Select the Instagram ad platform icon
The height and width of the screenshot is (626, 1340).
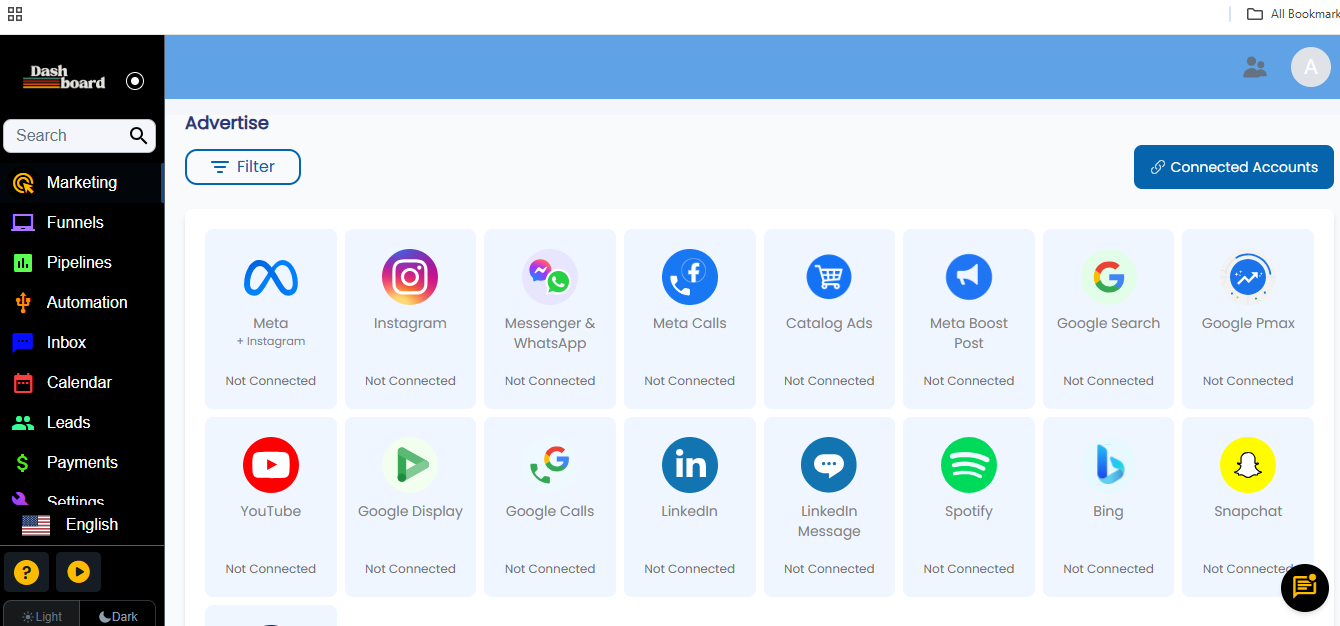[x=410, y=277]
